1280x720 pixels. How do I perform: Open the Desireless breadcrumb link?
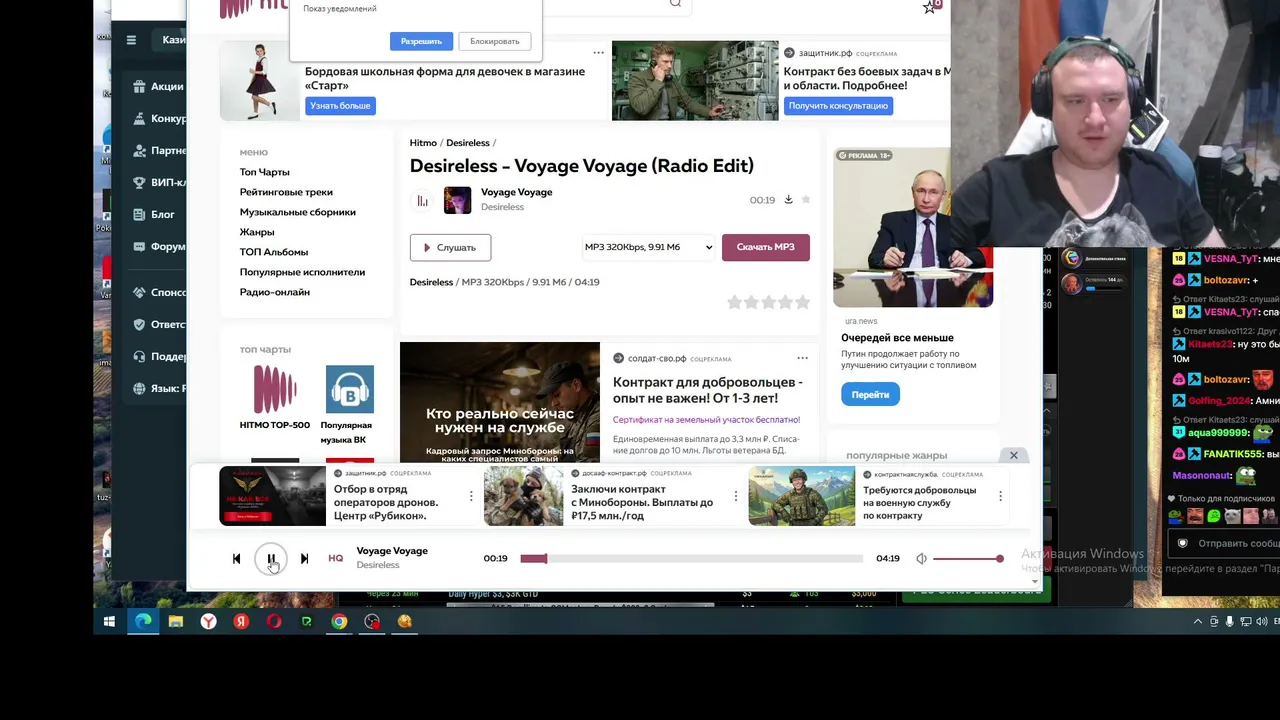(x=468, y=143)
